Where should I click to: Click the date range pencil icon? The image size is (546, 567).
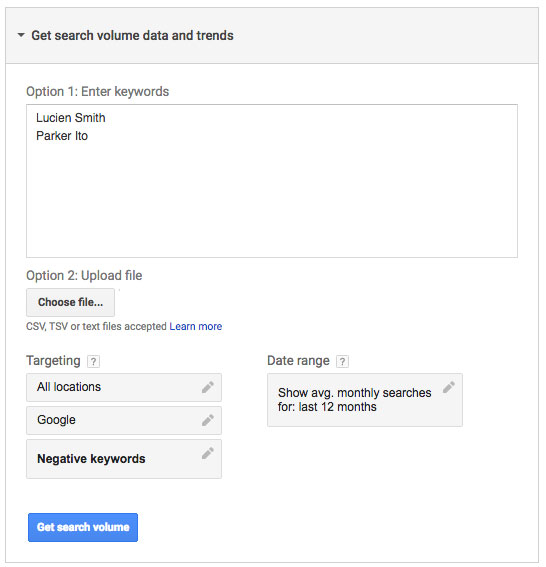click(449, 387)
